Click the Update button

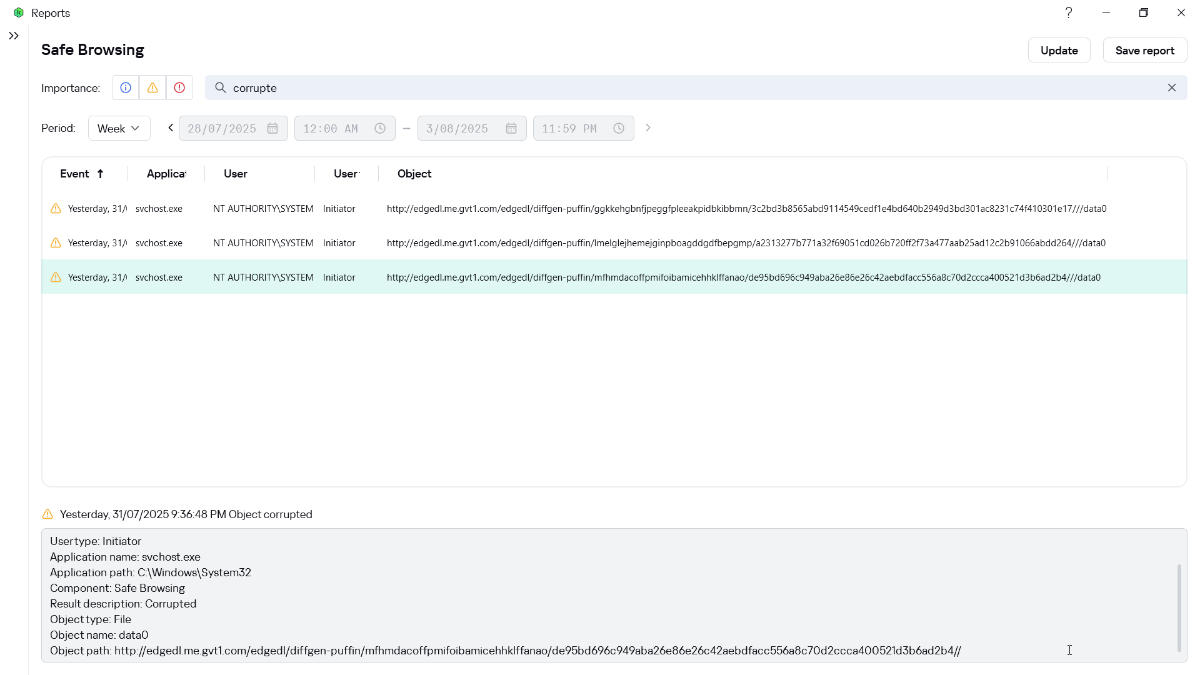pyautogui.click(x=1059, y=50)
